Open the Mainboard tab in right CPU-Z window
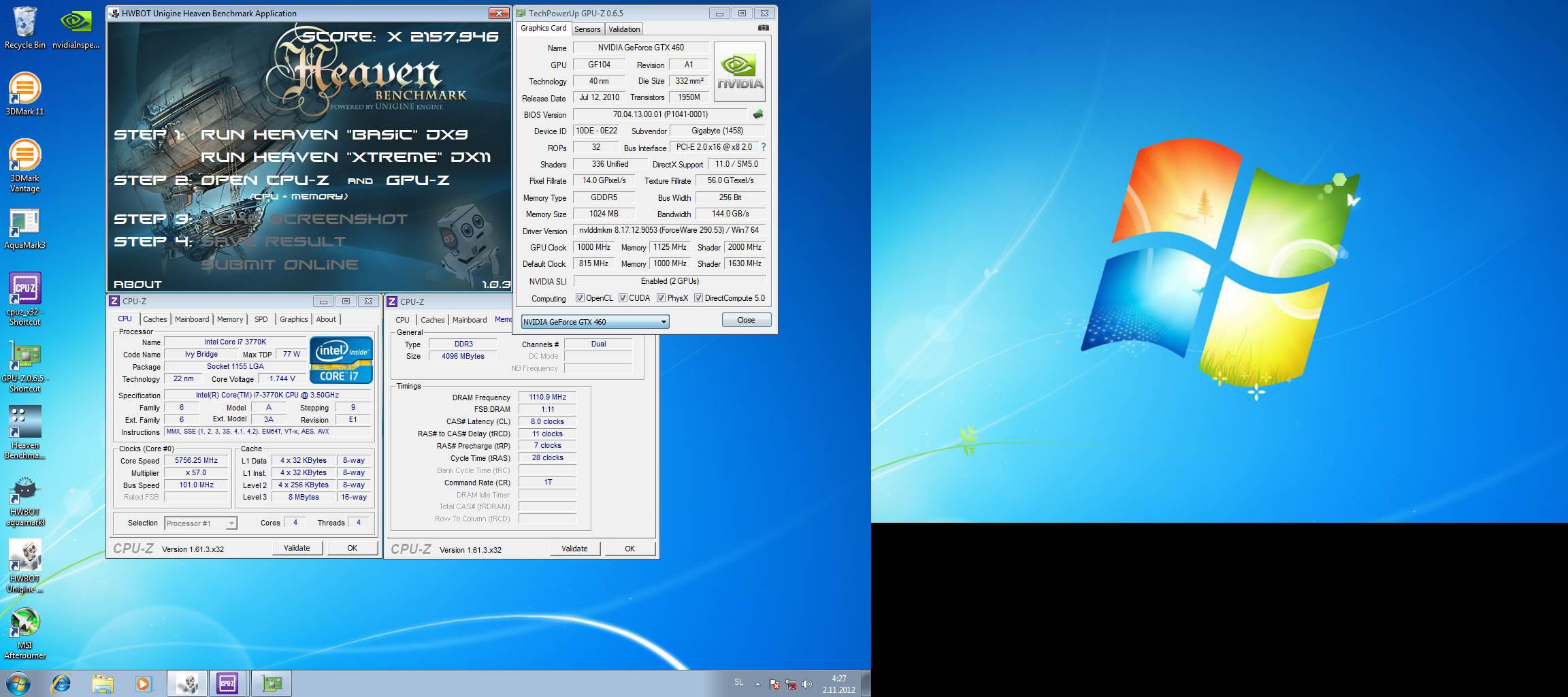This screenshot has height=697, width=1568. [x=470, y=320]
